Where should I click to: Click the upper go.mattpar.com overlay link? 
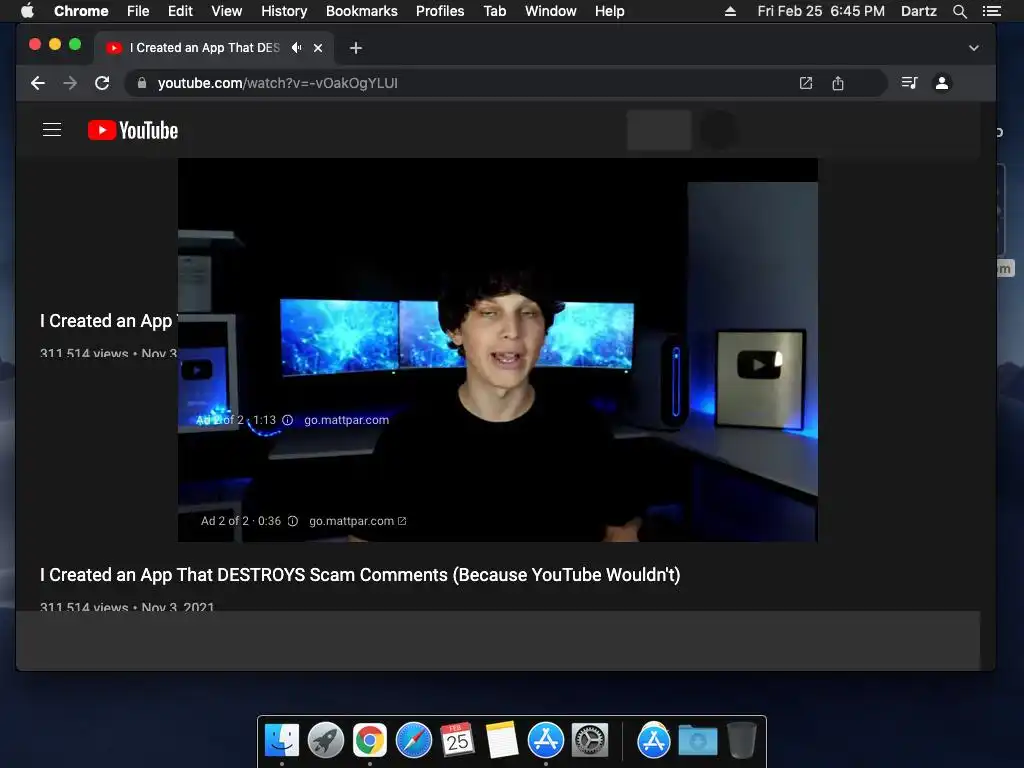(346, 420)
